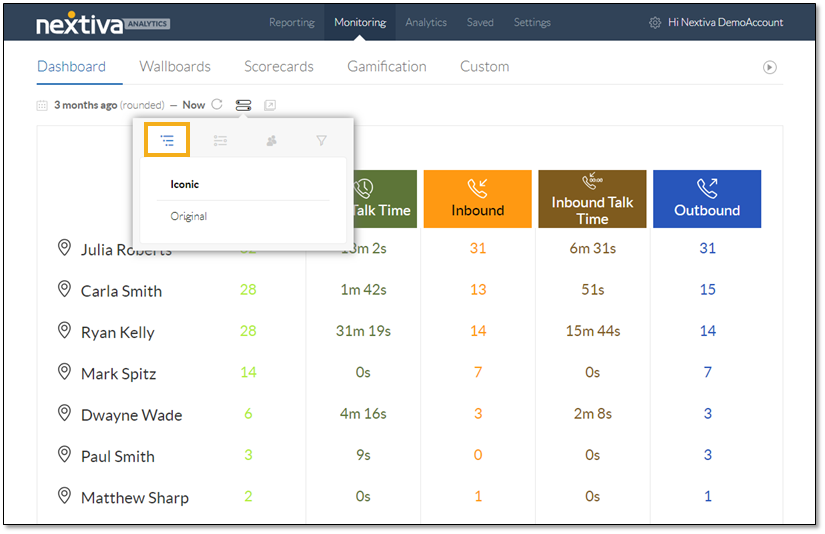Click Carla Smith talk time 1m 42s
Viewport: 825px width, 534px height.
click(x=364, y=289)
